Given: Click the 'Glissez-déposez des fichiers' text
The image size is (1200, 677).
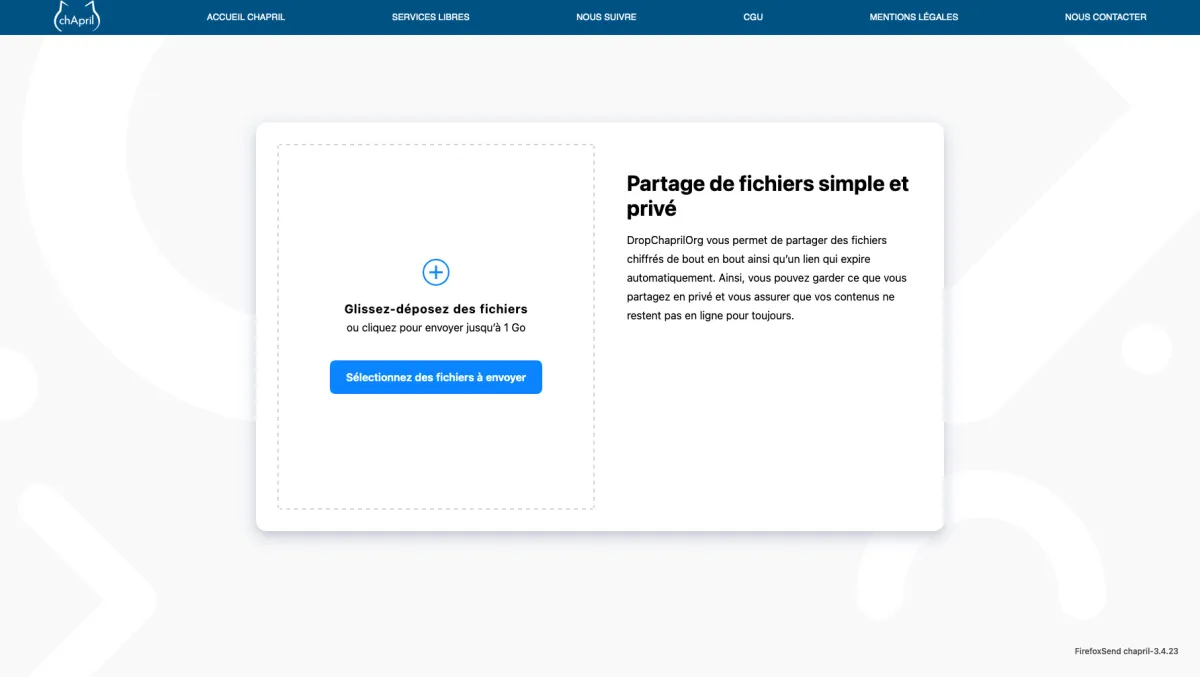Looking at the screenshot, I should coord(436,309).
